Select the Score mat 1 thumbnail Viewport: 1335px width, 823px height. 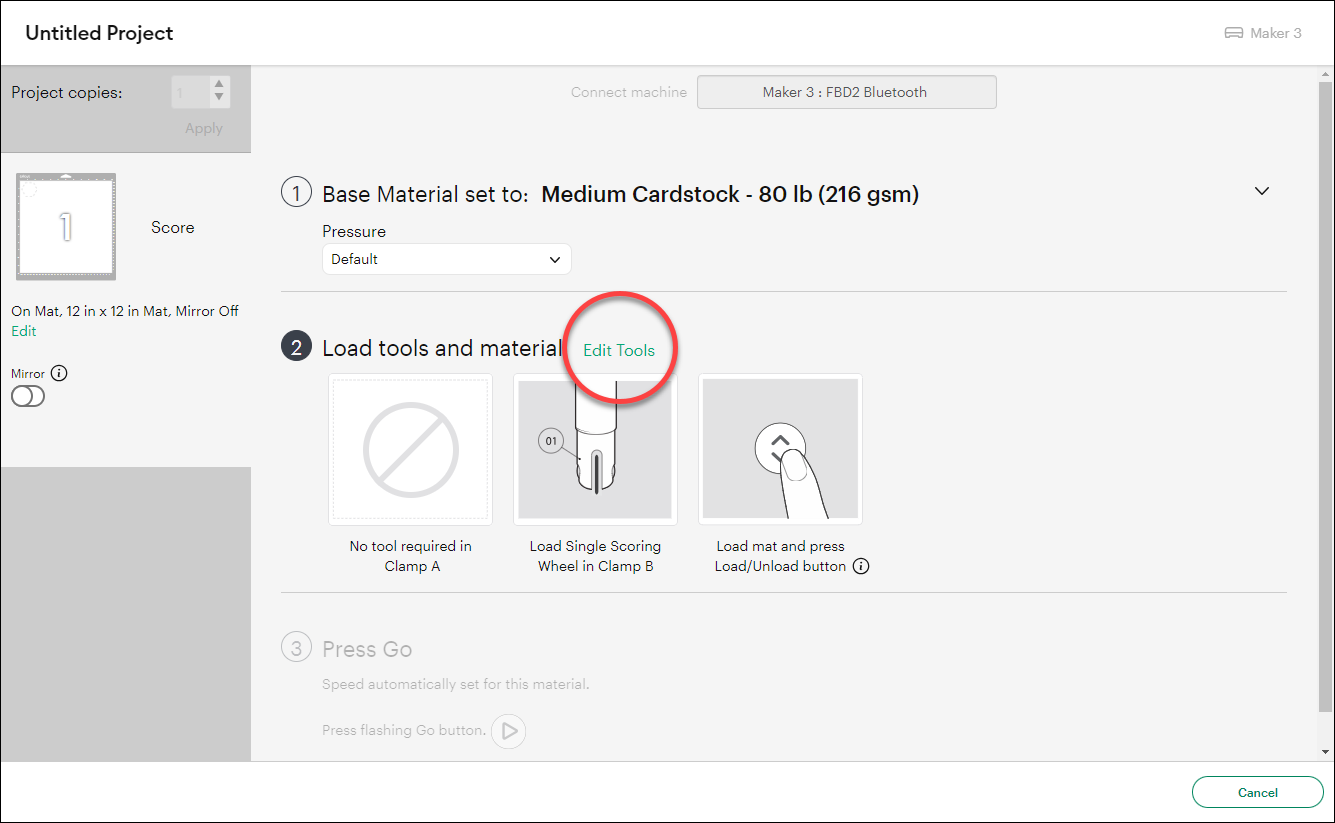pyautogui.click(x=66, y=227)
